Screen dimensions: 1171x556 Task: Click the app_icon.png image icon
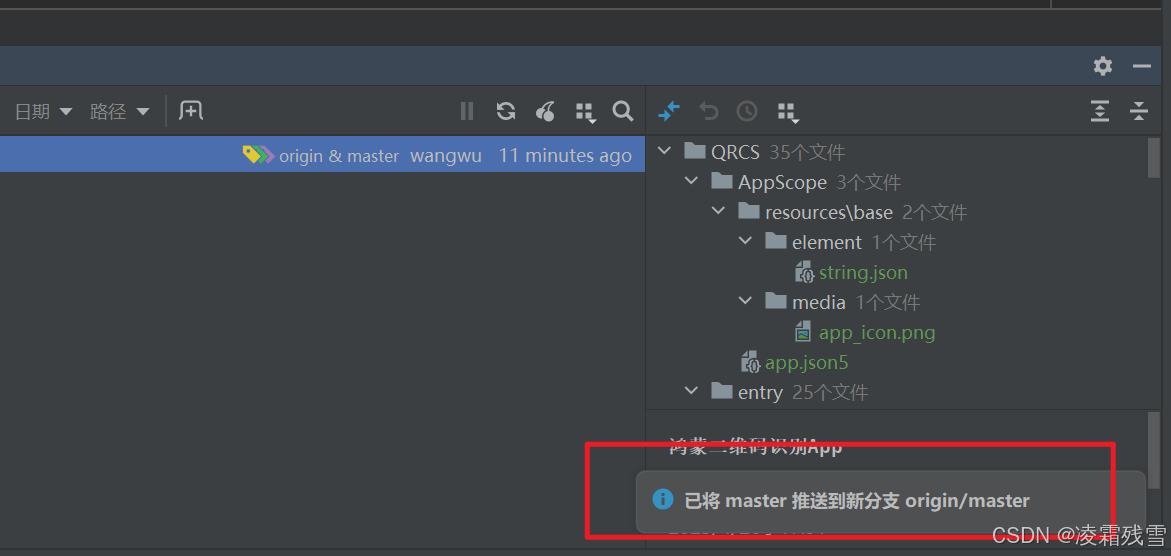pyautogui.click(x=804, y=331)
